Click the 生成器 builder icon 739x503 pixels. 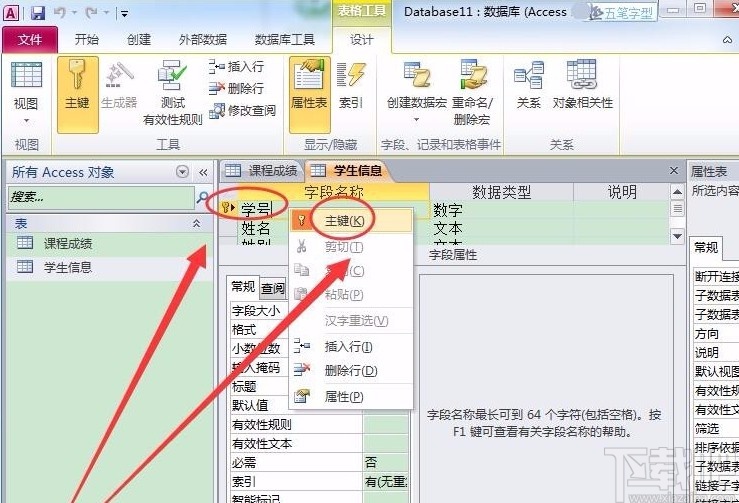tap(119, 85)
